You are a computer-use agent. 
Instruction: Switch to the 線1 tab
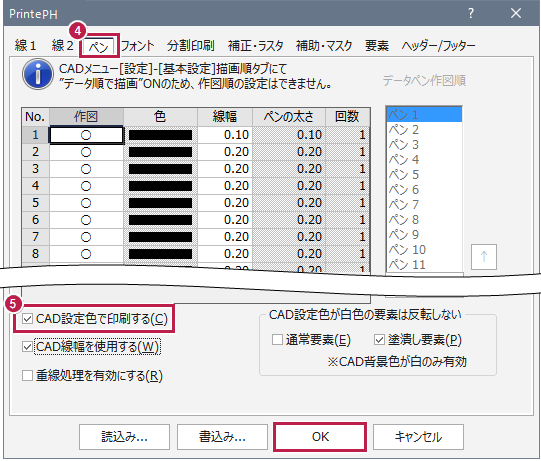coord(26,46)
